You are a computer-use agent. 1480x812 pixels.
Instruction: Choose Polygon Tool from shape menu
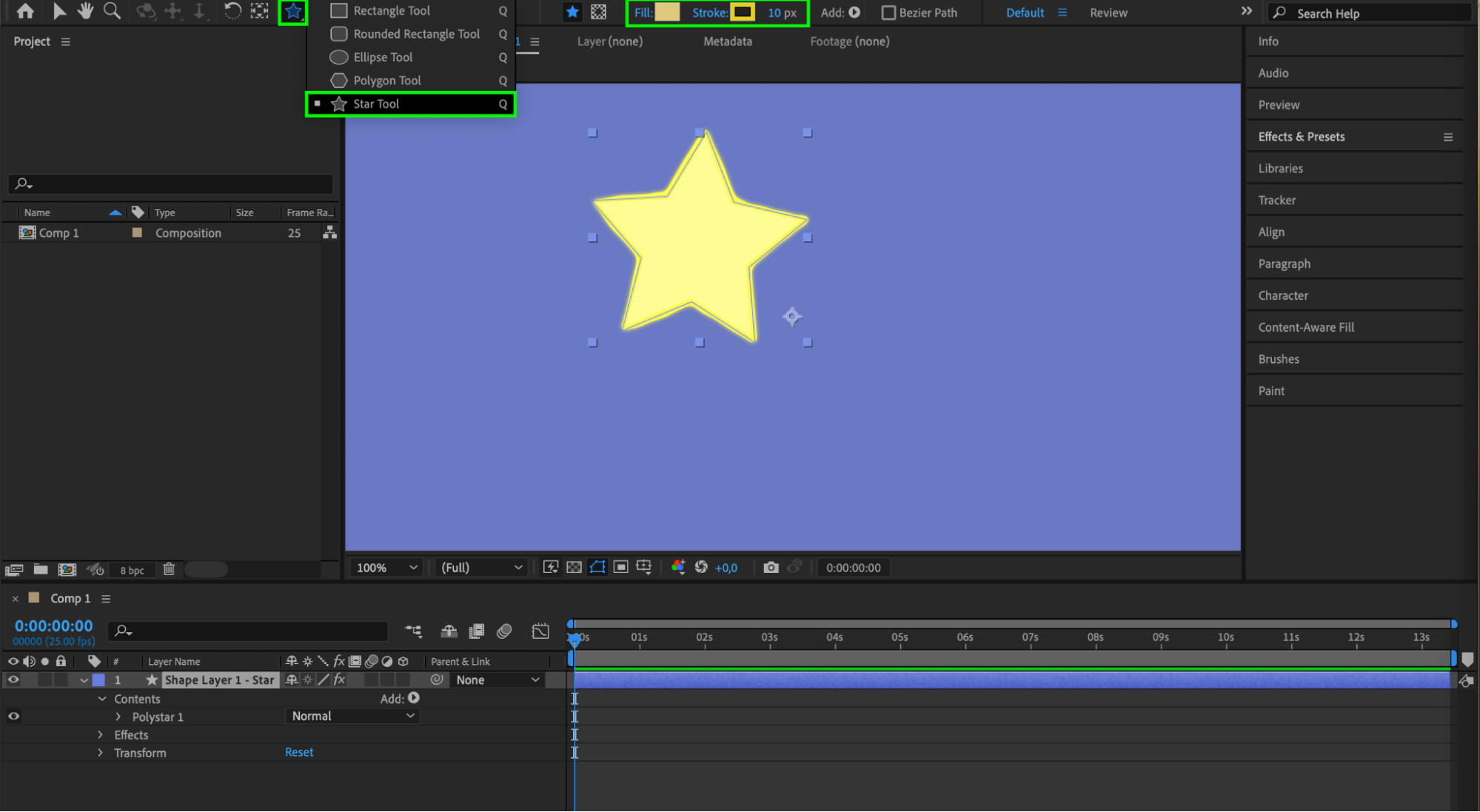point(386,81)
